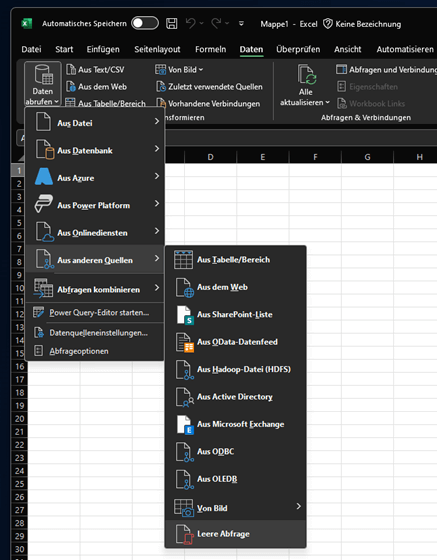Select row 1 header
The height and width of the screenshot is (560, 437).
tap(19, 170)
